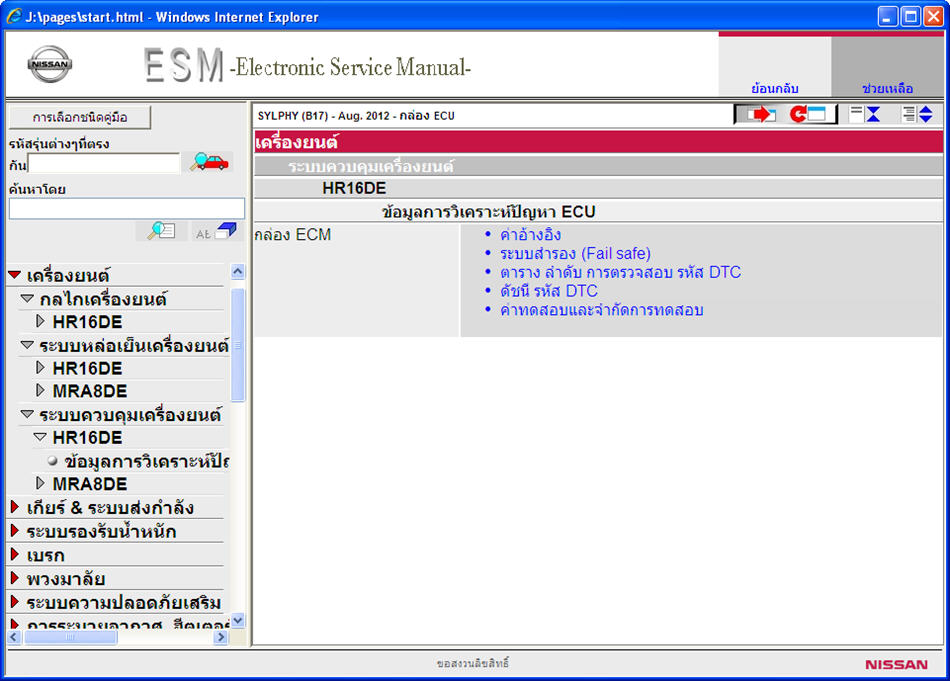Open the ดัชนี รหัส DTC link
This screenshot has width=950, height=681.
click(548, 291)
